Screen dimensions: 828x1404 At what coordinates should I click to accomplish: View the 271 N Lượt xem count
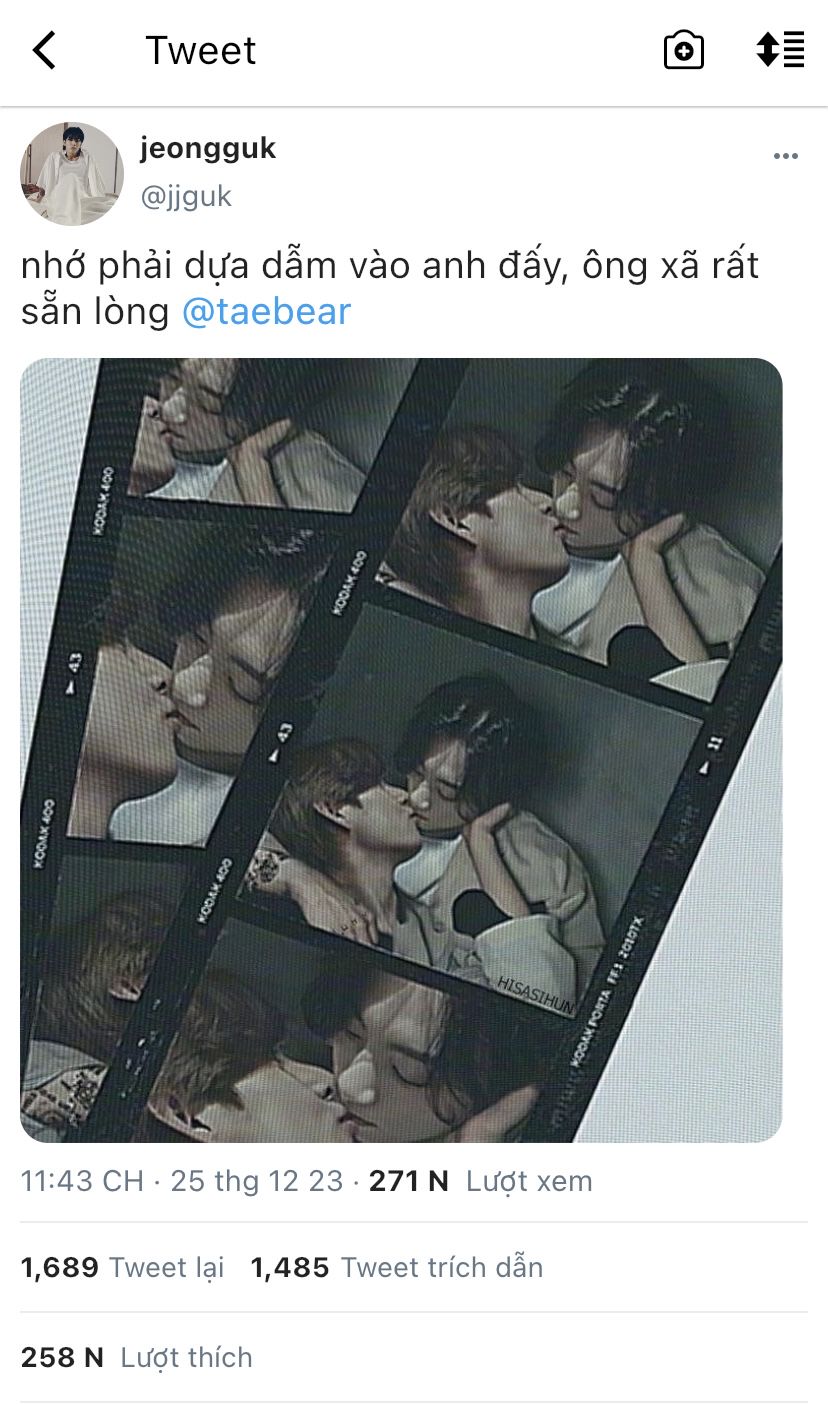[481, 1181]
